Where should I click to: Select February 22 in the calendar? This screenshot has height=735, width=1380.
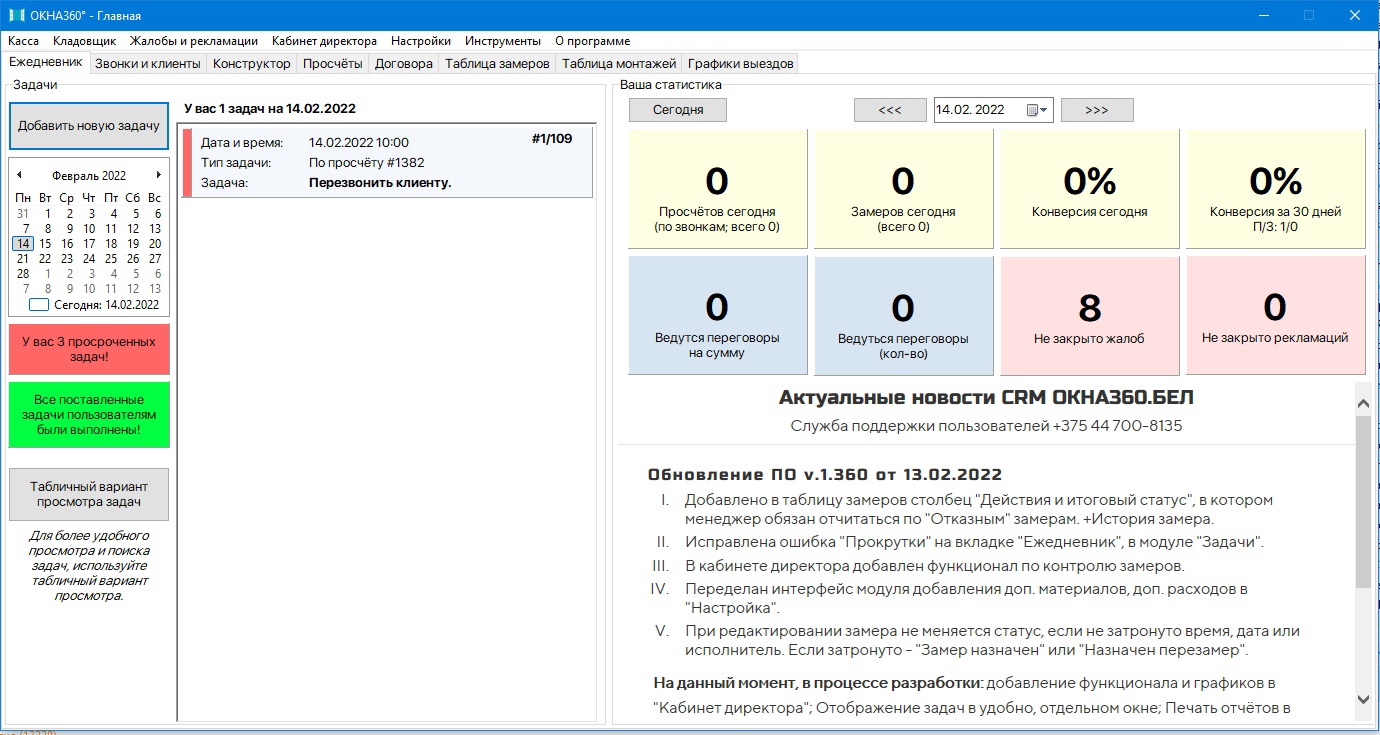pos(45,258)
